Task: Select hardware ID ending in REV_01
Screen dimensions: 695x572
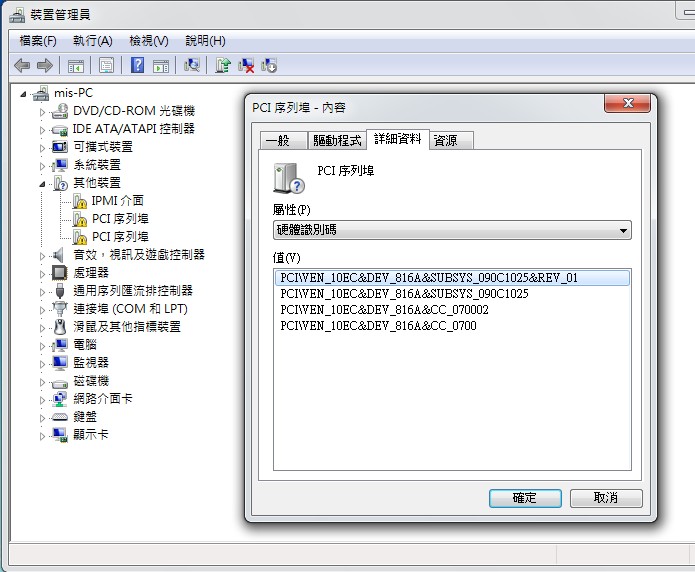Action: tap(452, 278)
